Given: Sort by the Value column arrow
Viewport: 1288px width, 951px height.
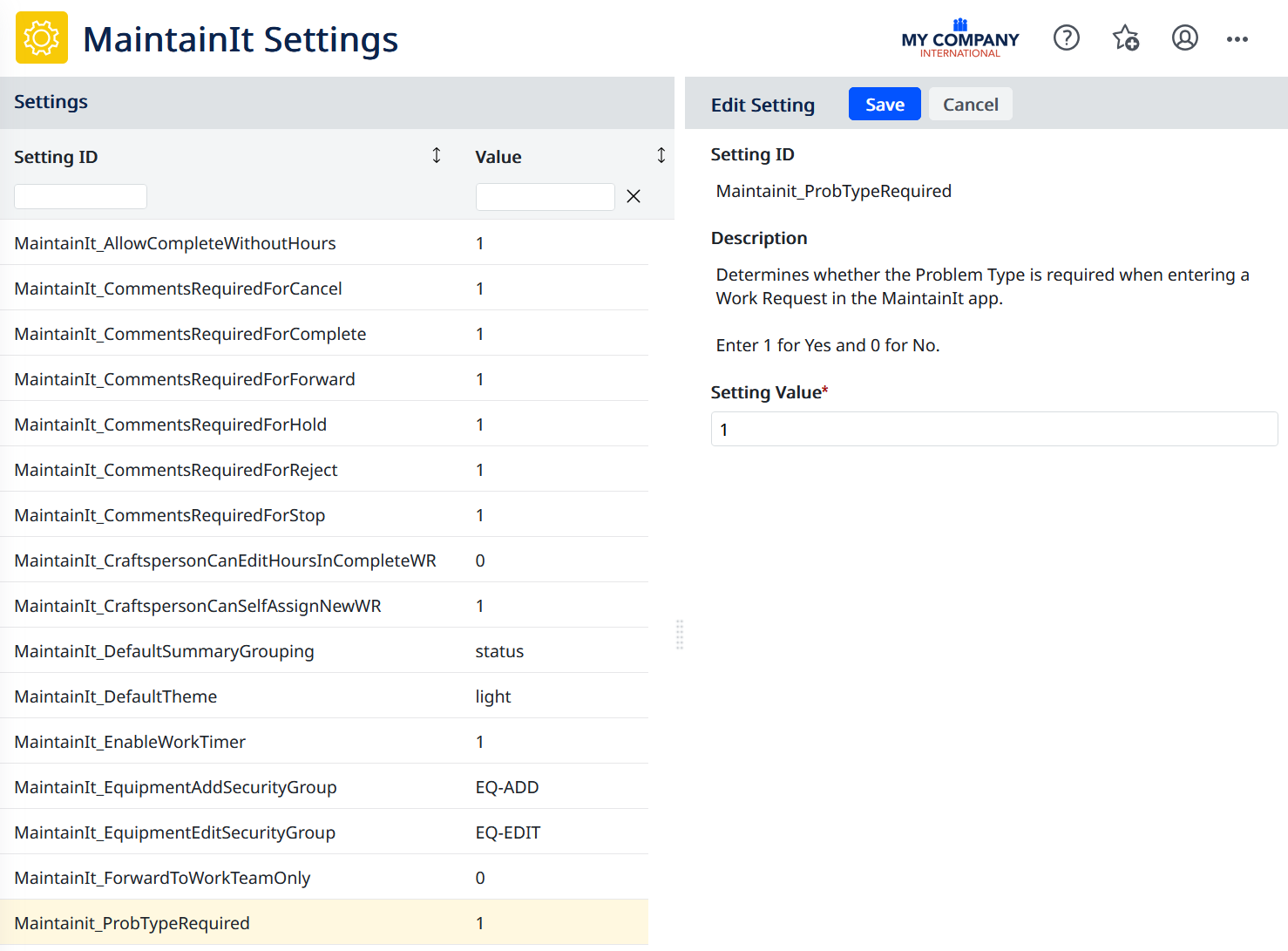Looking at the screenshot, I should 661,155.
